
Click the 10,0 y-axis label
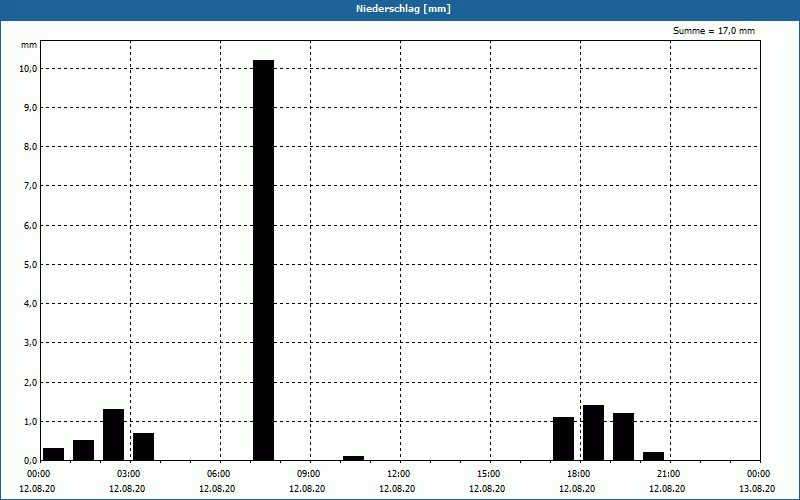point(28,69)
